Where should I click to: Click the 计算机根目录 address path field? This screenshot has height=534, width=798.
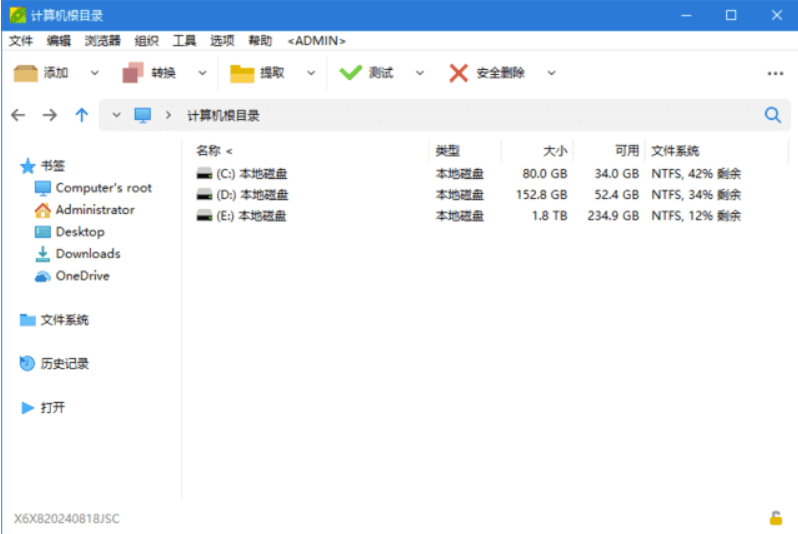point(224,116)
